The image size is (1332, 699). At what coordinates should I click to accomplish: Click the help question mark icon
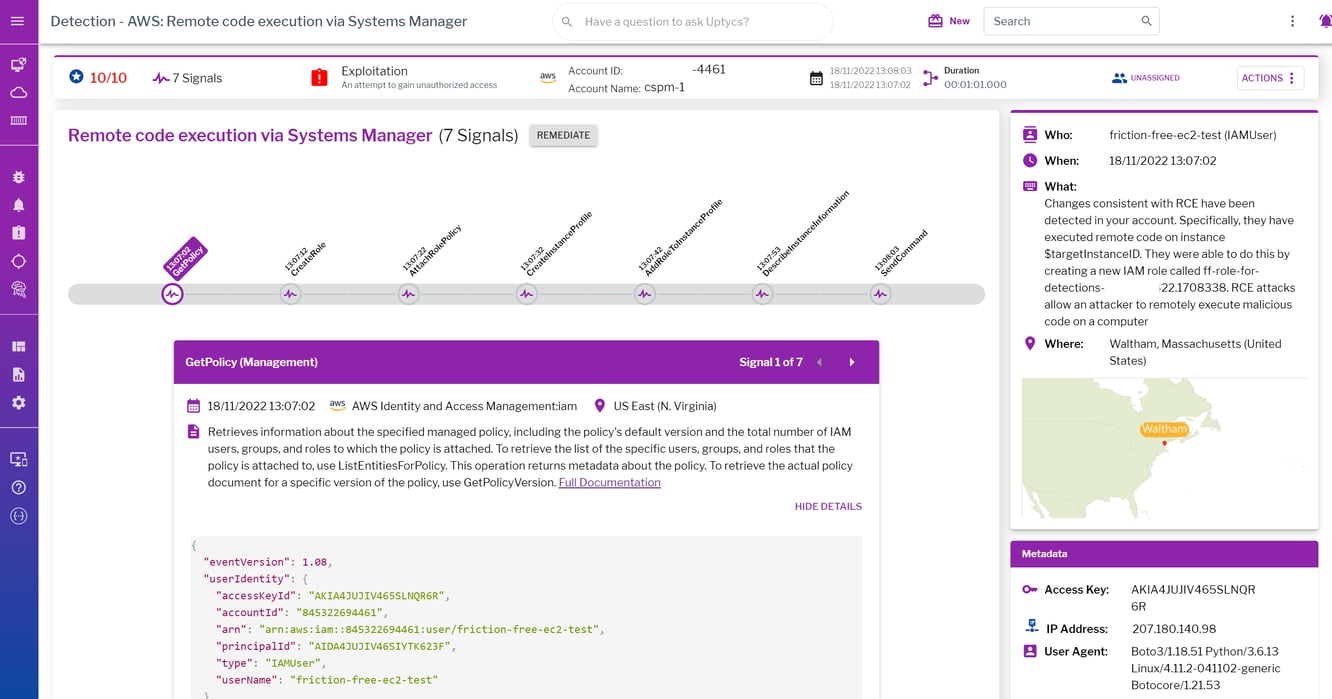point(18,488)
